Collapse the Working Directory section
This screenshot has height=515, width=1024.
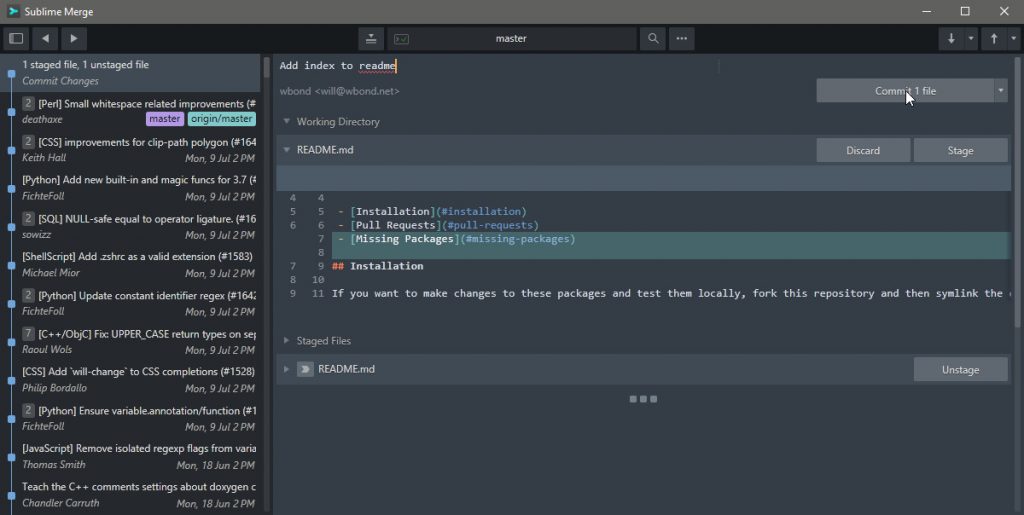[x=286, y=121]
